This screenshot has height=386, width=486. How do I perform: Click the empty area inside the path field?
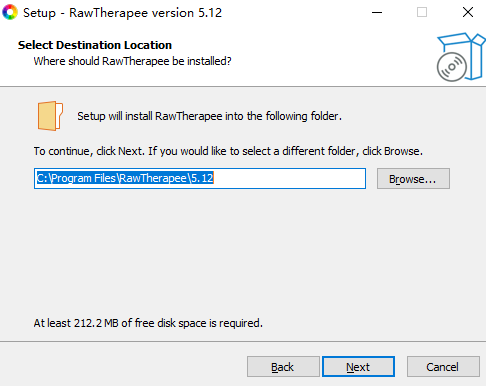[289, 178]
